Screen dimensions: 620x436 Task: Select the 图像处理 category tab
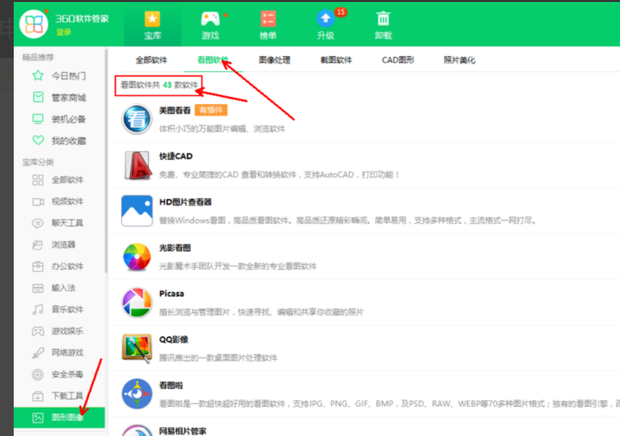[x=274, y=60]
